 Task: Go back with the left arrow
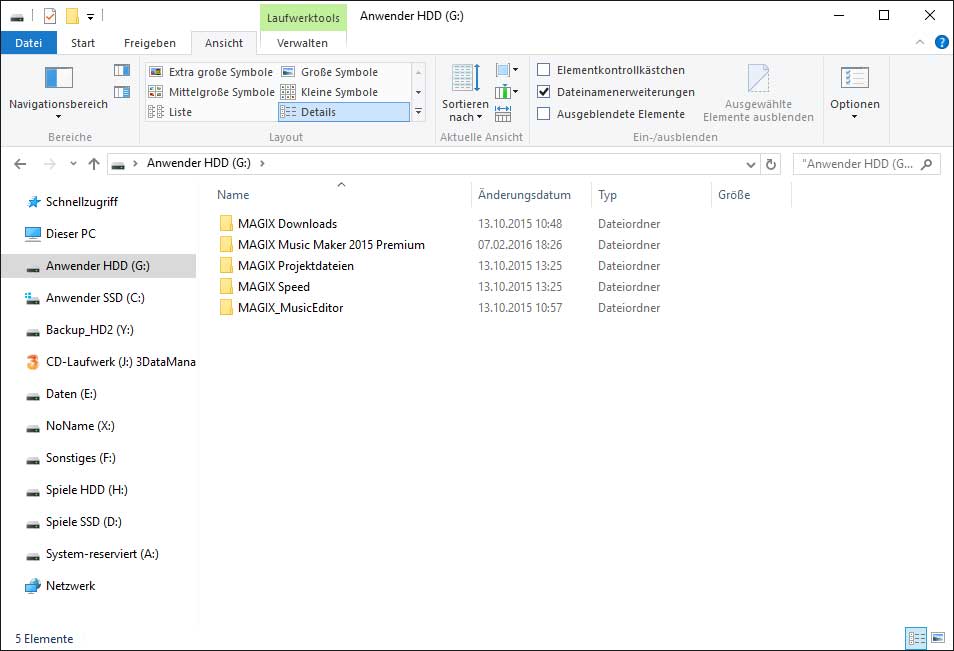click(20, 164)
